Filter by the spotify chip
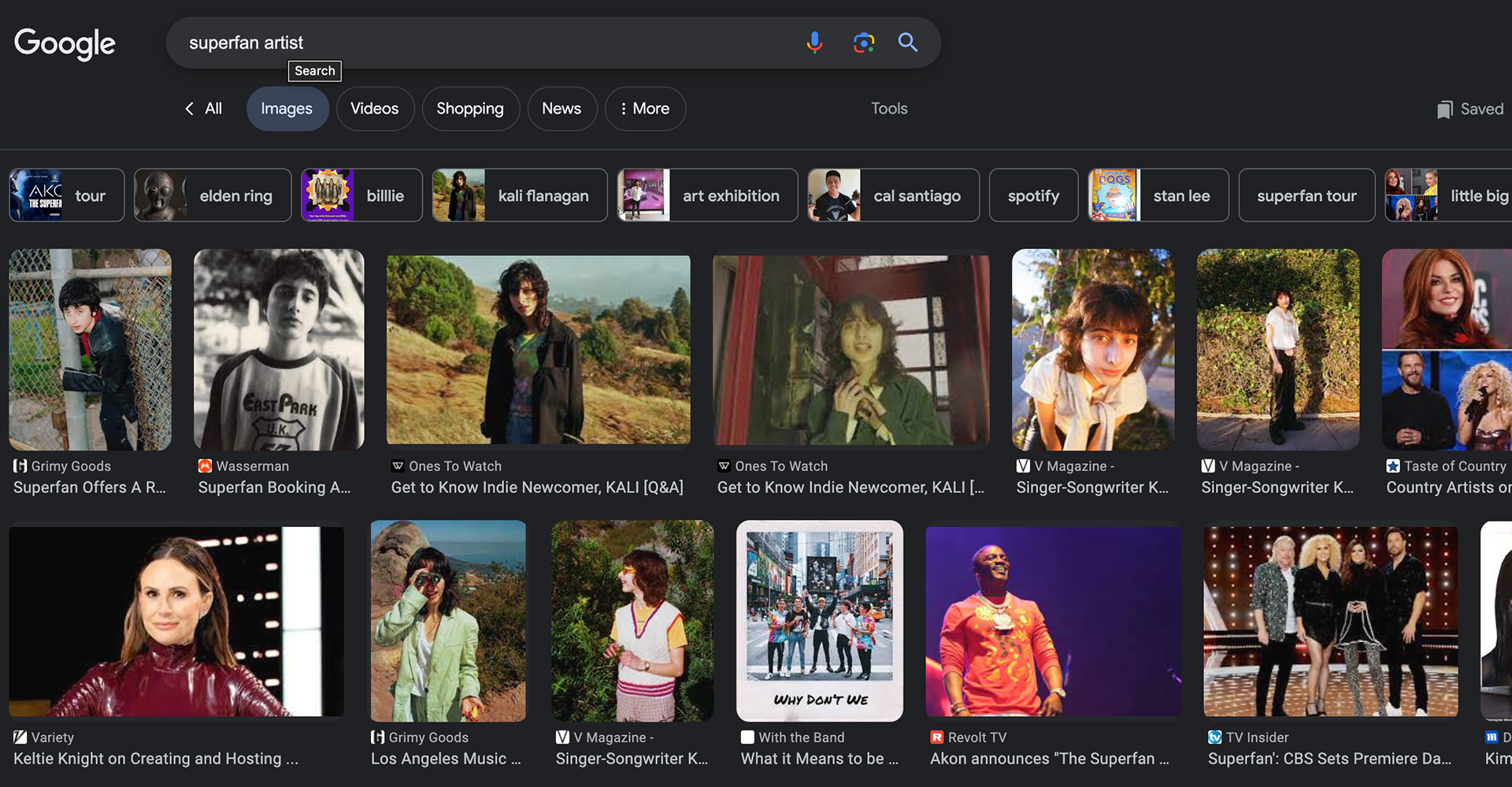1512x787 pixels. click(x=1033, y=195)
